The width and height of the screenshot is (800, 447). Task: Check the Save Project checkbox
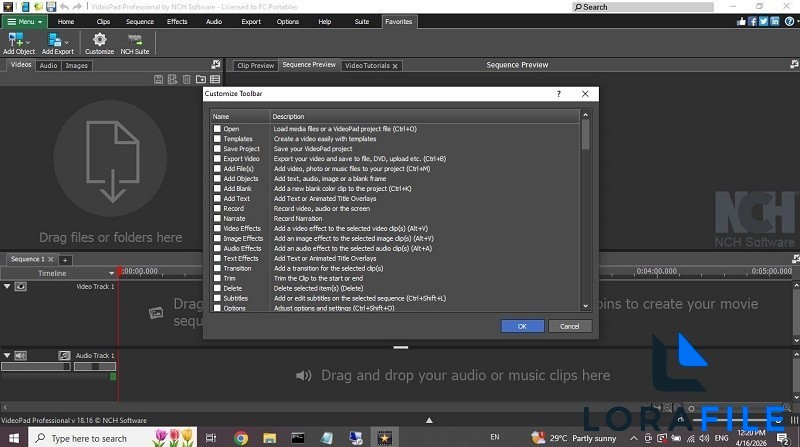pyautogui.click(x=217, y=149)
